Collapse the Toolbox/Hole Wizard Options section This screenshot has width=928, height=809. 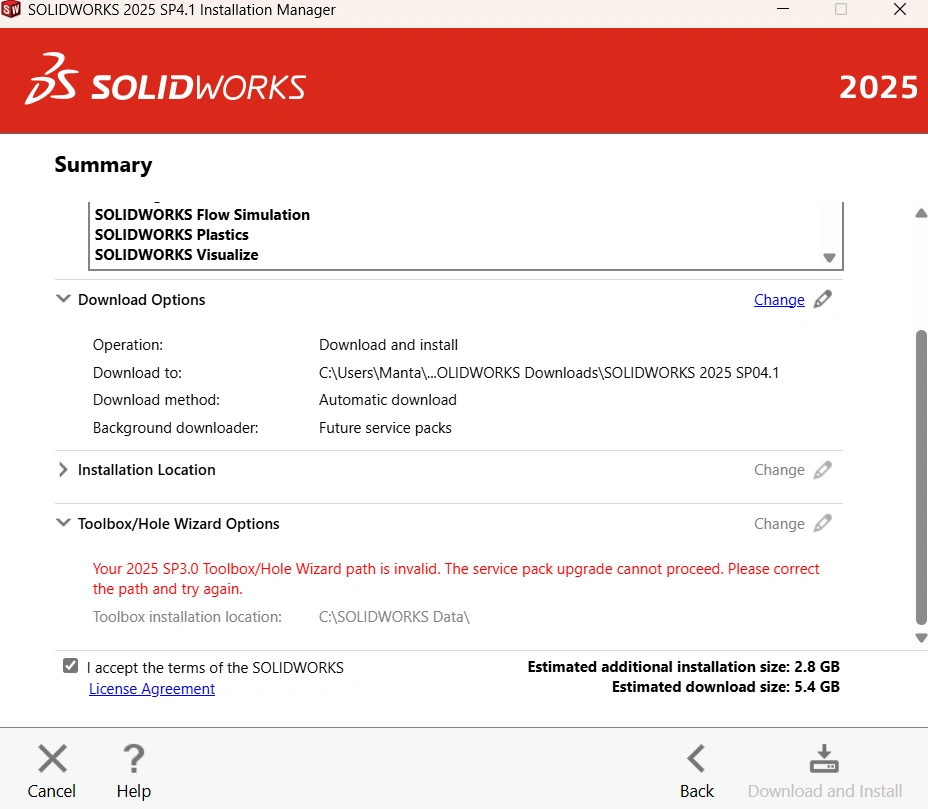tap(63, 523)
